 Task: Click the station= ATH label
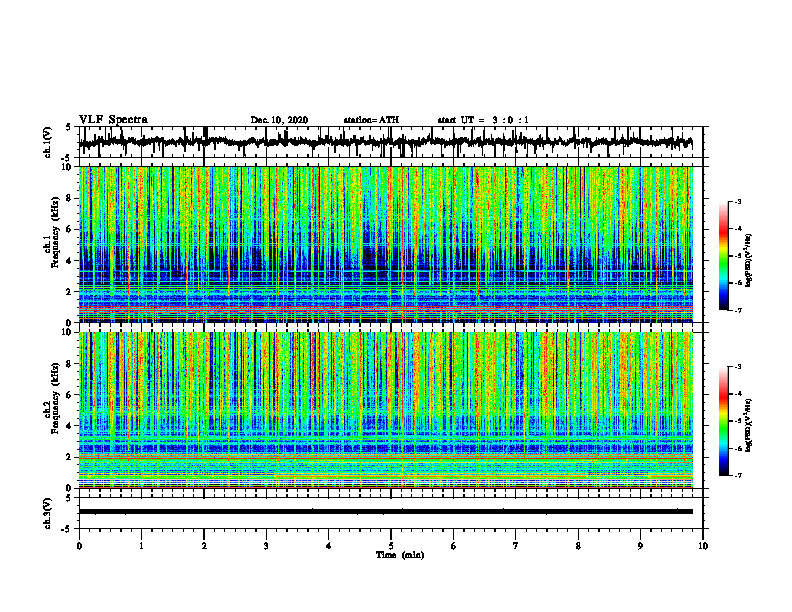(x=371, y=120)
